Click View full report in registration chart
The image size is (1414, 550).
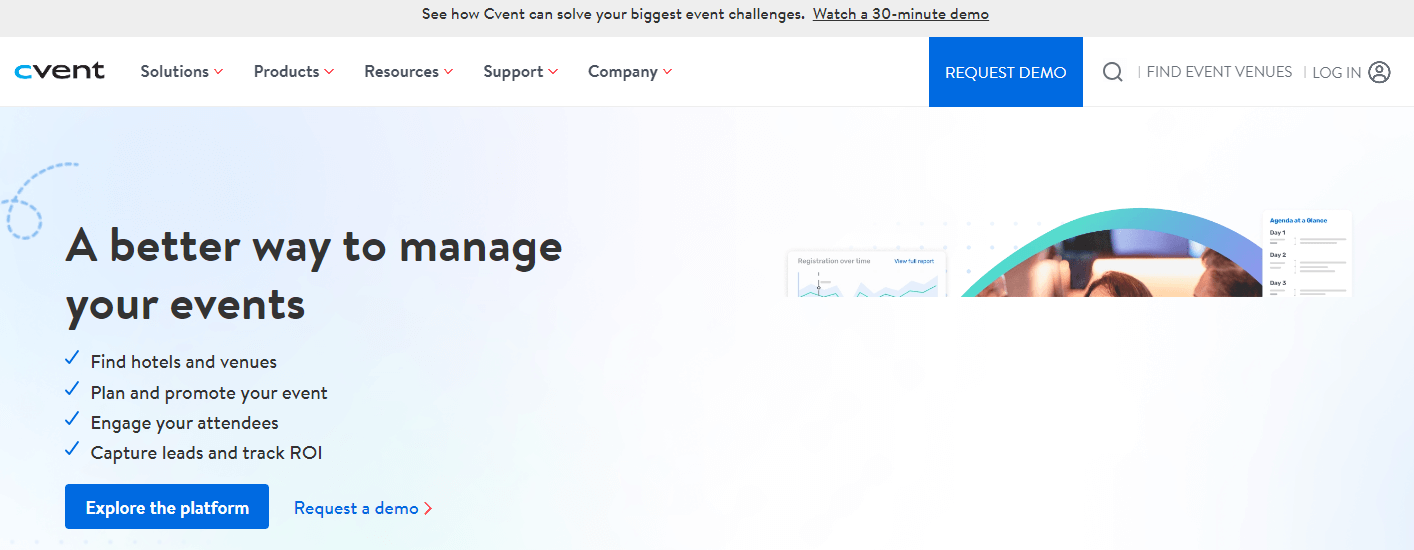914,261
